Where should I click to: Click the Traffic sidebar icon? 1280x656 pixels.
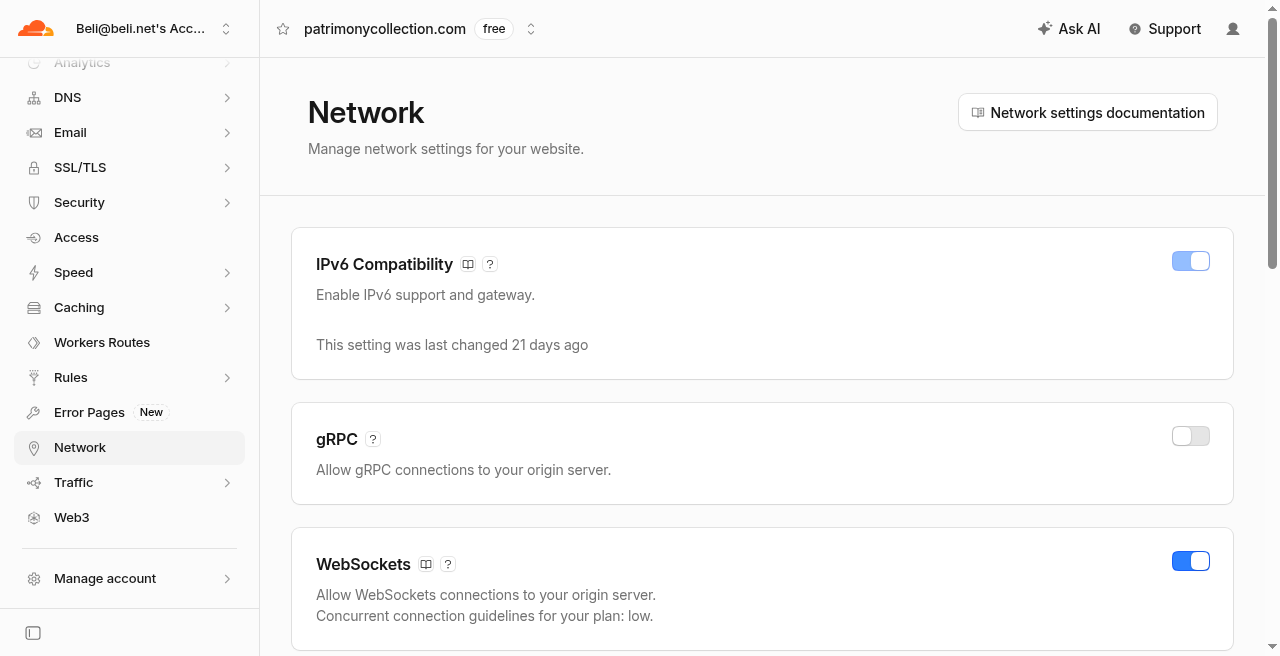34,483
